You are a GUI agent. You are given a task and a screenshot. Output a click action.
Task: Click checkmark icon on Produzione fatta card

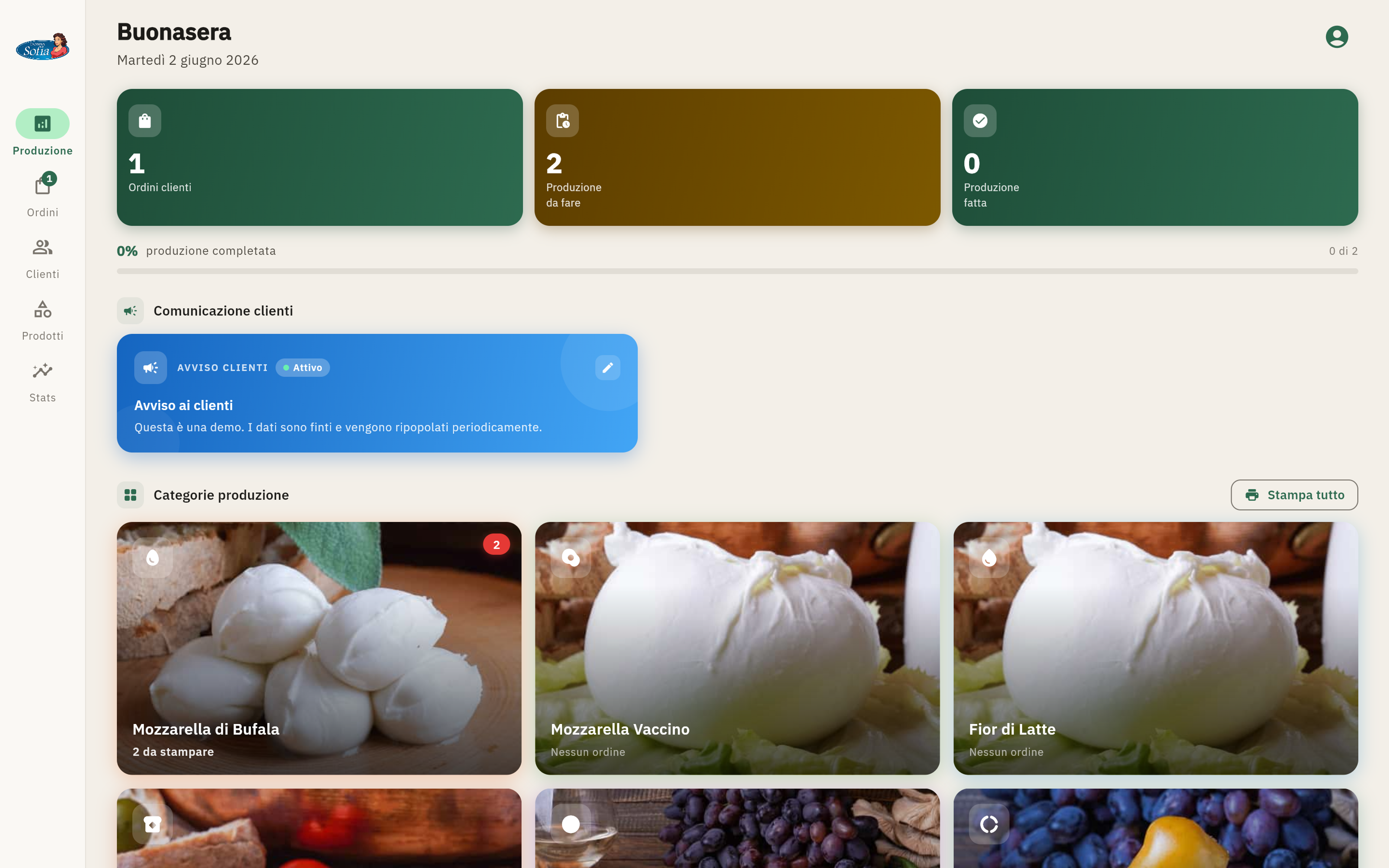pos(980,120)
